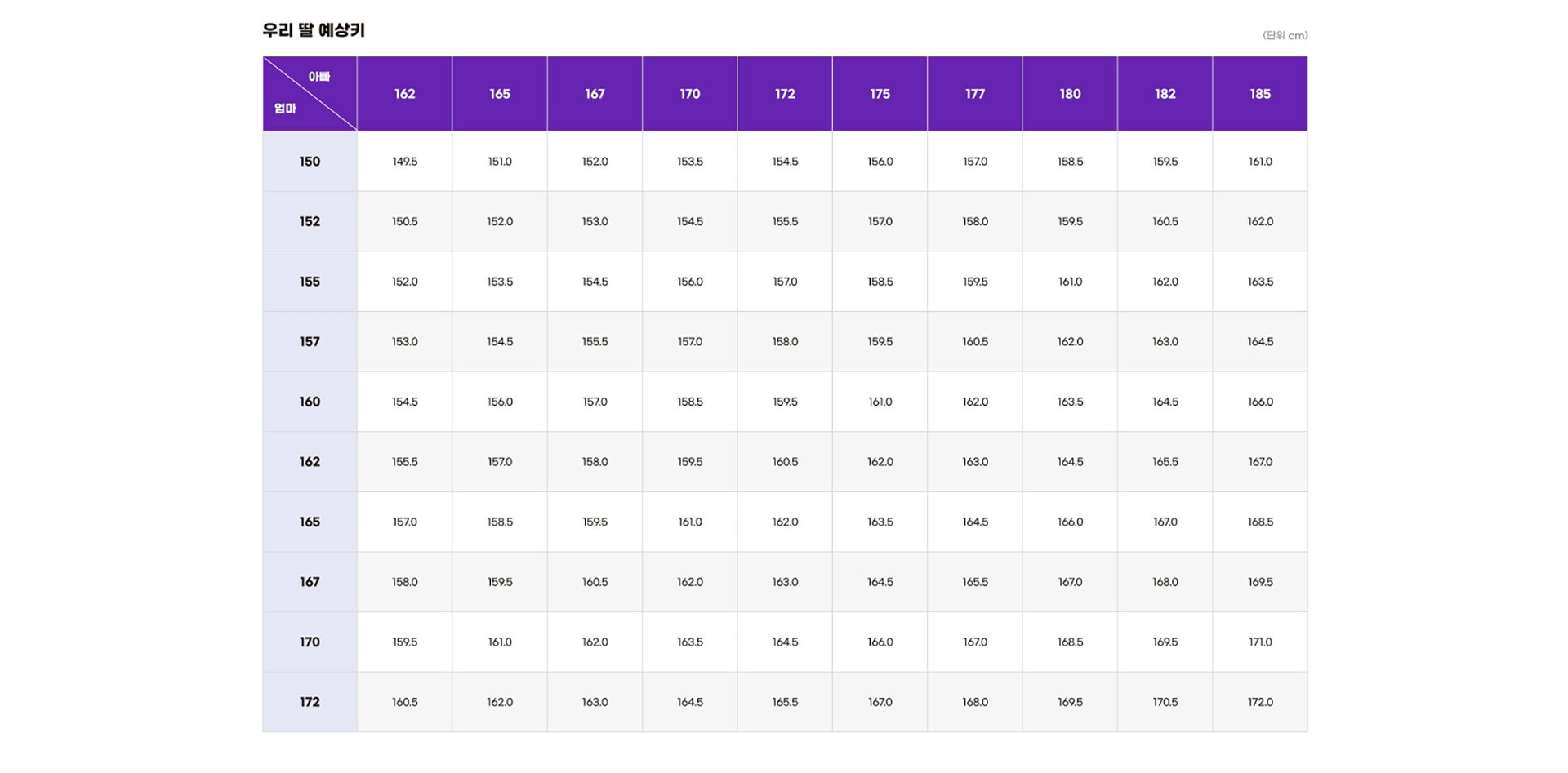Click the 155 row header
Viewport: 1568px width, 773px height.
310,282
